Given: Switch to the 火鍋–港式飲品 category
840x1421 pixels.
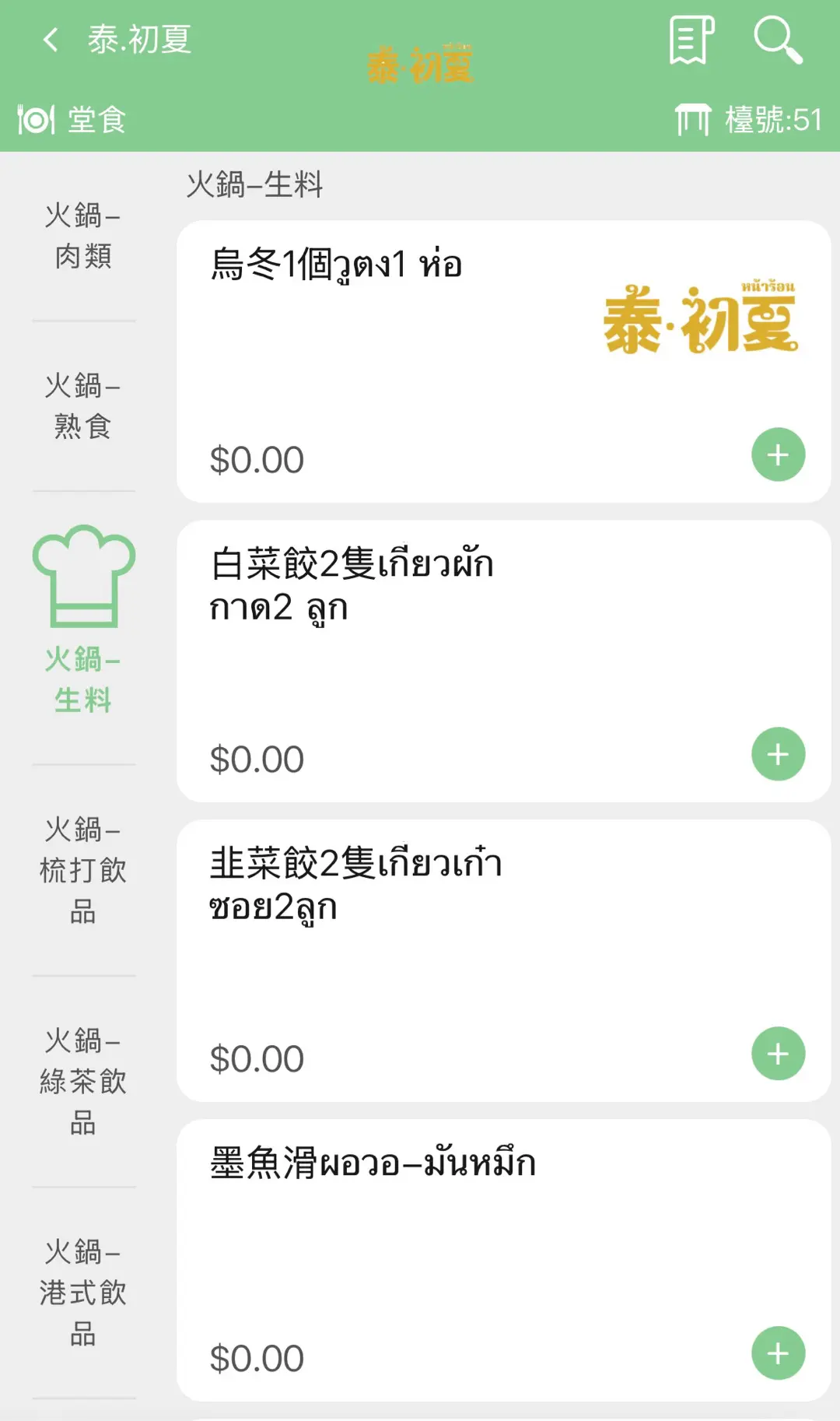Looking at the screenshot, I should 83,1293.
